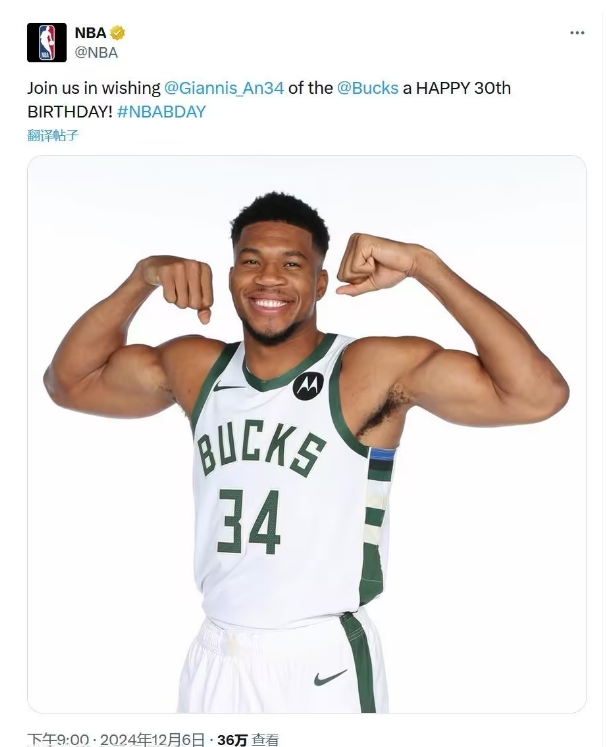Image resolution: width=607 pixels, height=747 pixels.
Task: Open the 下午9:00 post timestamp
Action: 58,740
